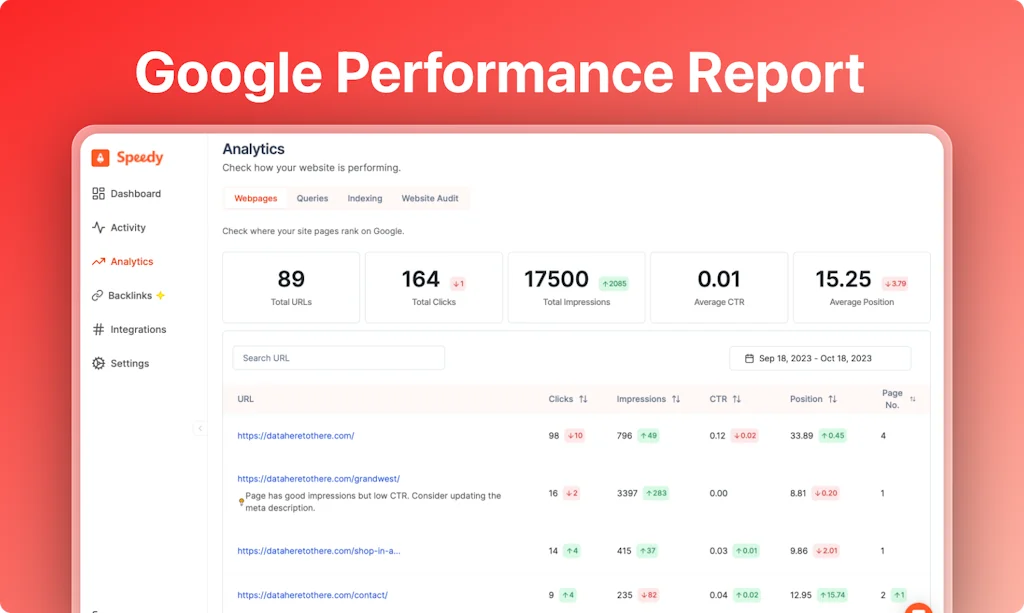Sort table by CTR column arrows
The image size is (1024, 613).
[x=737, y=399]
